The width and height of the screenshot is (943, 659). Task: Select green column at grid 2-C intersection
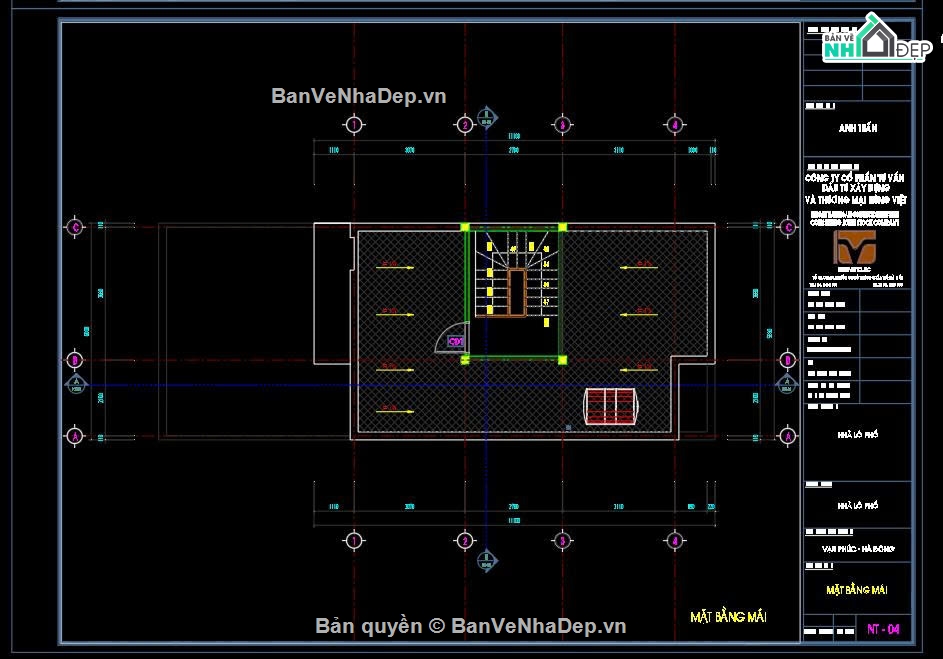(x=465, y=227)
